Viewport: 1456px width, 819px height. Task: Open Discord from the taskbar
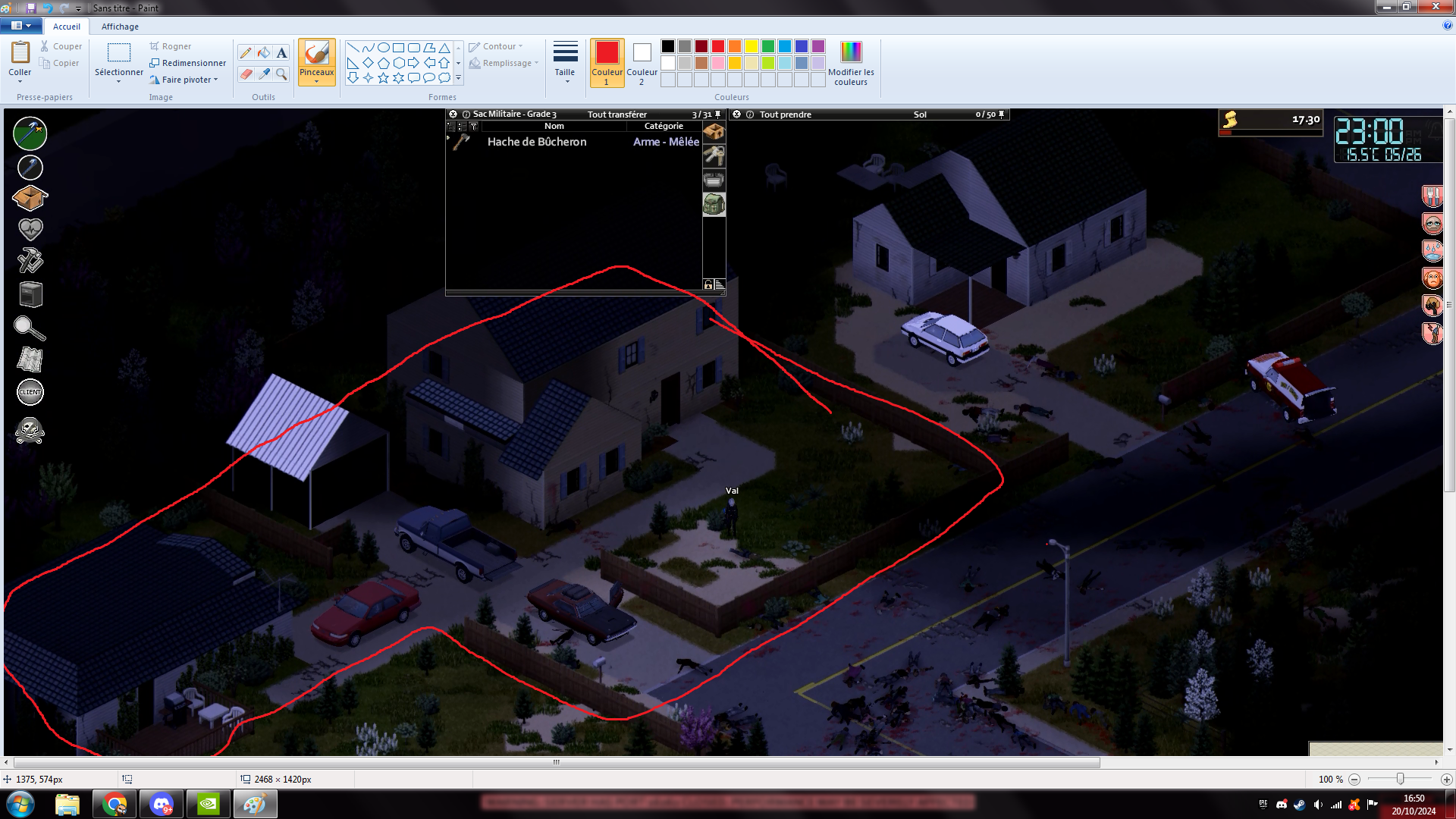(162, 804)
